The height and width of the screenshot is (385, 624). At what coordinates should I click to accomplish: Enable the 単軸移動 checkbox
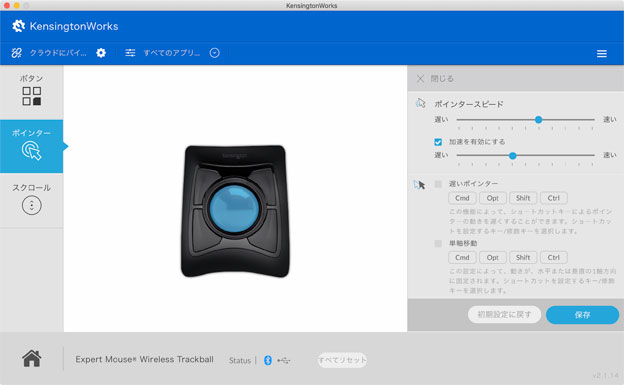pyautogui.click(x=438, y=243)
